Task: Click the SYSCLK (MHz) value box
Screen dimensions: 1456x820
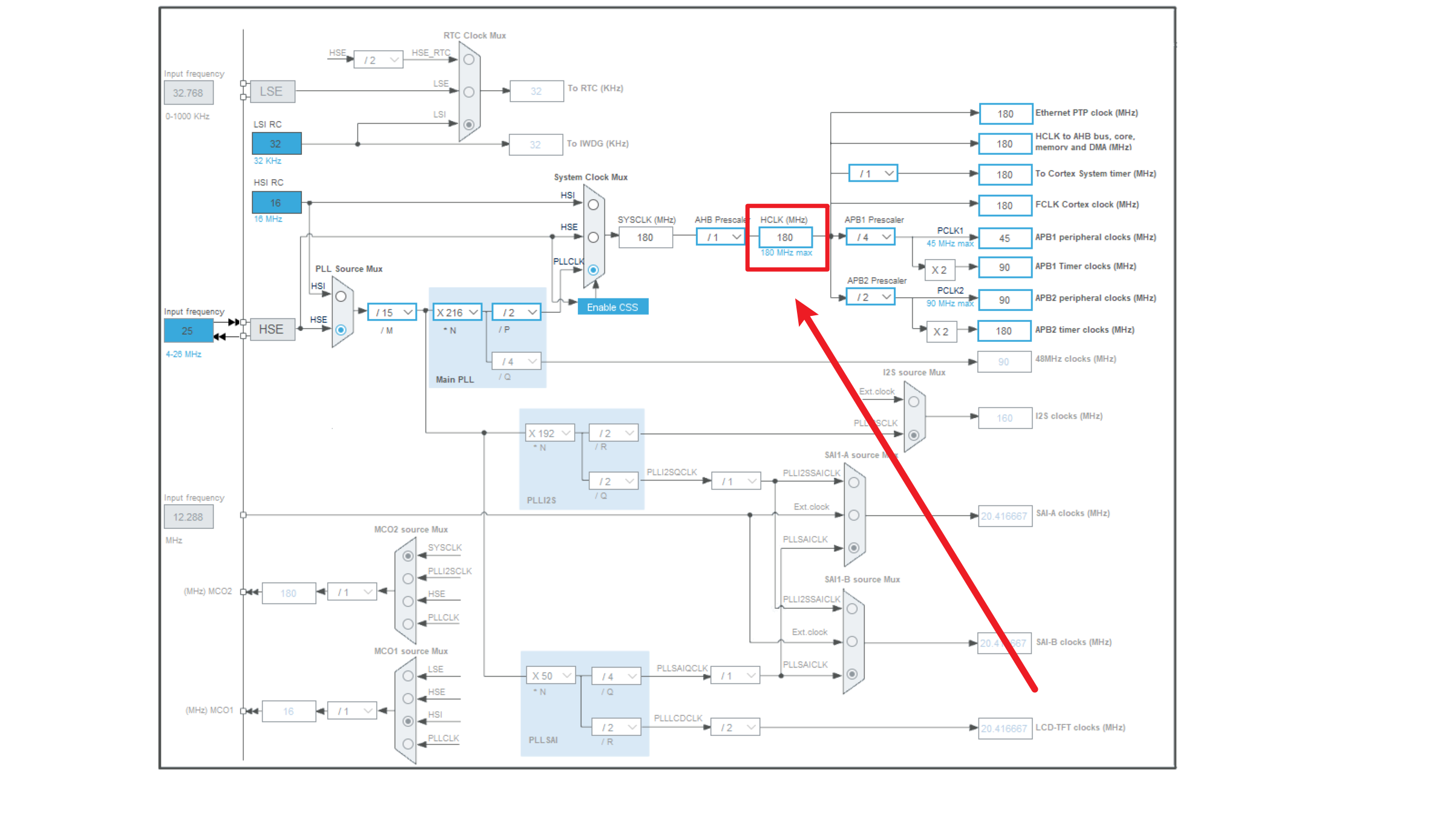Action: pyautogui.click(x=645, y=237)
